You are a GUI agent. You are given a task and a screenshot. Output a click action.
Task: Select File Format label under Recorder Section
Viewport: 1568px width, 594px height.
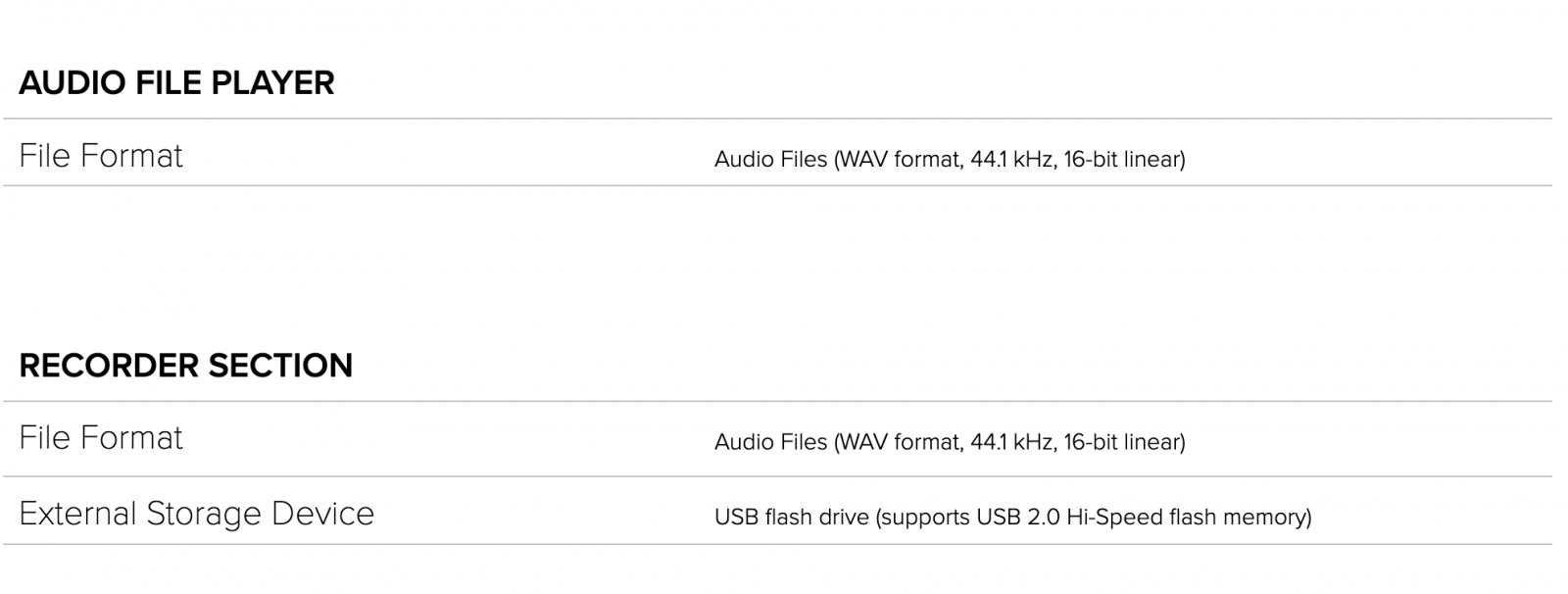pyautogui.click(x=101, y=438)
